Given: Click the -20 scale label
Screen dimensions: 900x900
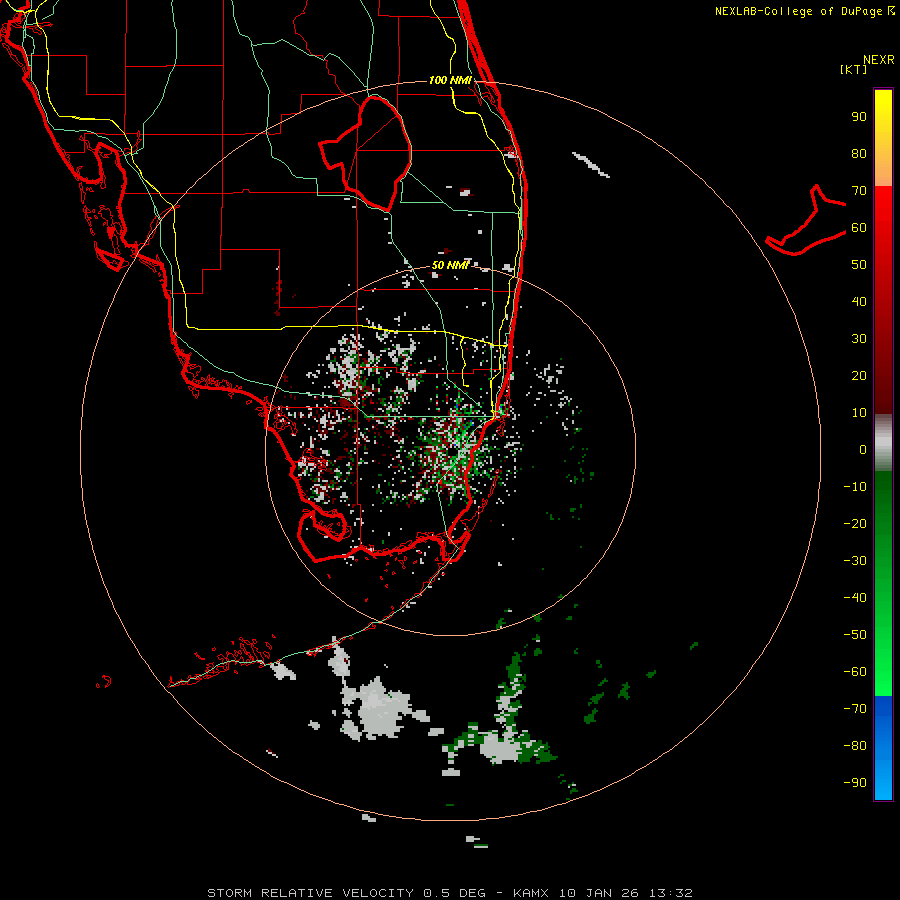Looking at the screenshot, I should point(855,524).
